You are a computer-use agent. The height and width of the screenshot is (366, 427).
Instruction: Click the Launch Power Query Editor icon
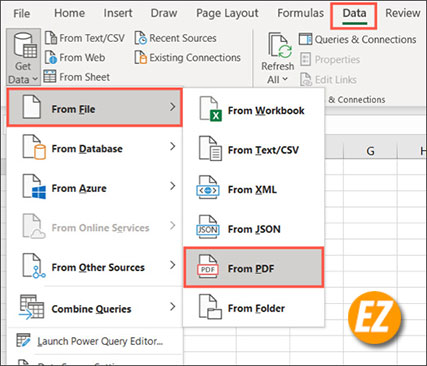(23, 340)
